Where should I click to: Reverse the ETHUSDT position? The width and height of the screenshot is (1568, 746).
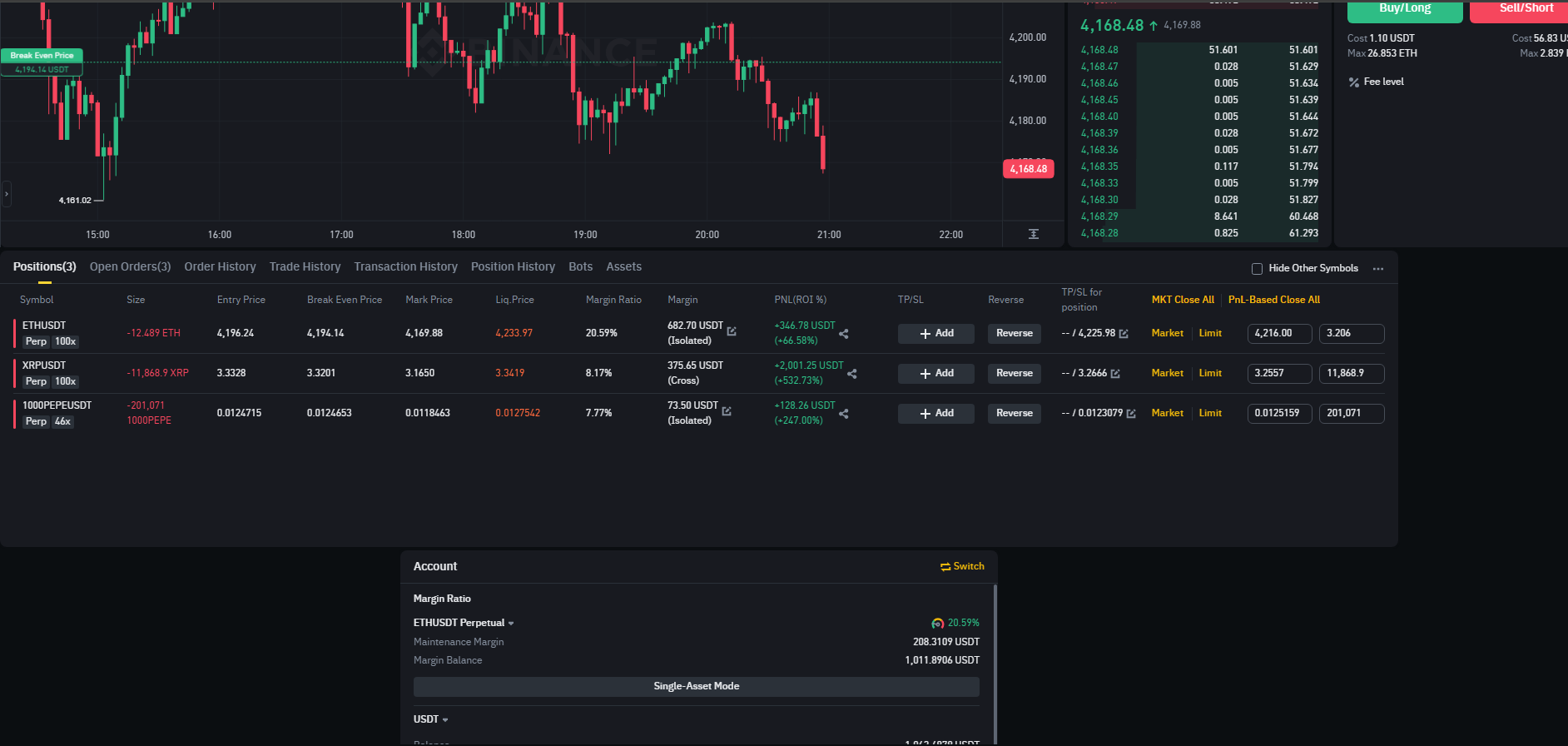[x=1015, y=334]
